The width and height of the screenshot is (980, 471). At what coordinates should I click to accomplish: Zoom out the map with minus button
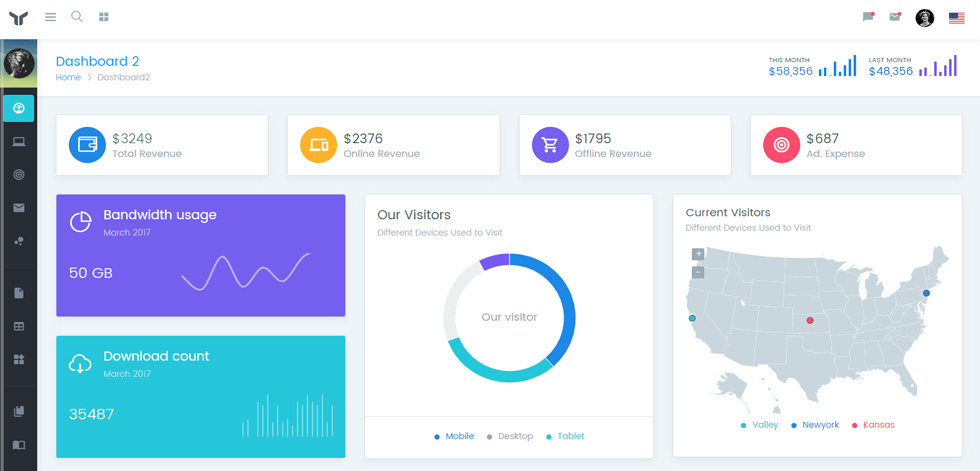pyautogui.click(x=698, y=272)
